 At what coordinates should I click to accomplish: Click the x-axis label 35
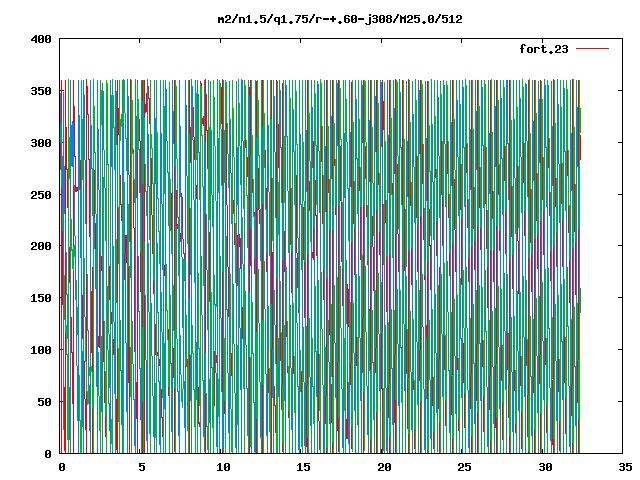625,467
